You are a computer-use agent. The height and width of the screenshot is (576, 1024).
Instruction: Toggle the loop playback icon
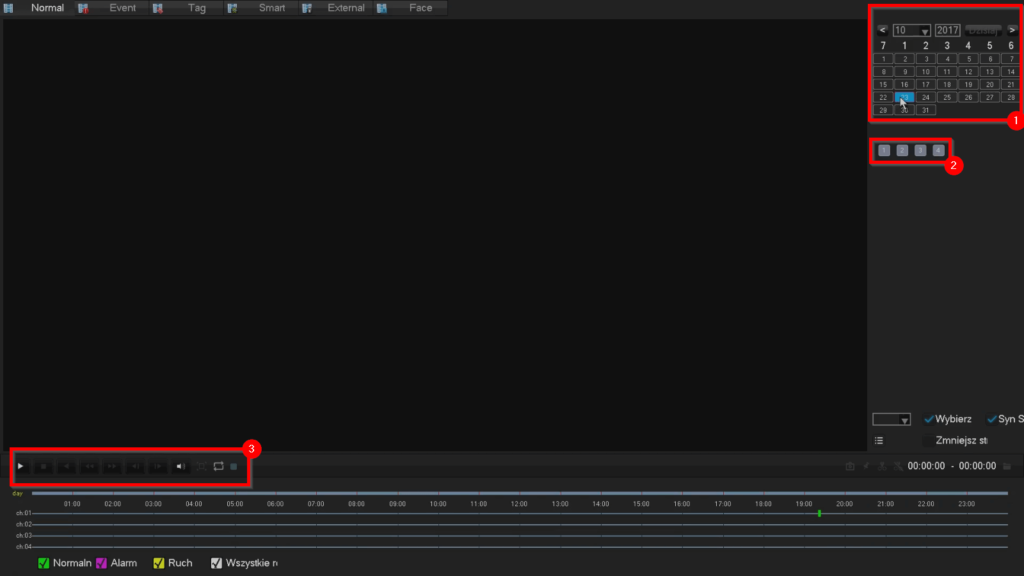coord(218,466)
